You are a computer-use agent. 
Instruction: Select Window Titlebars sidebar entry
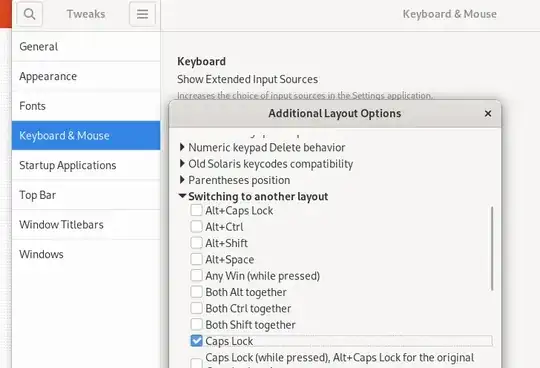coord(86,224)
